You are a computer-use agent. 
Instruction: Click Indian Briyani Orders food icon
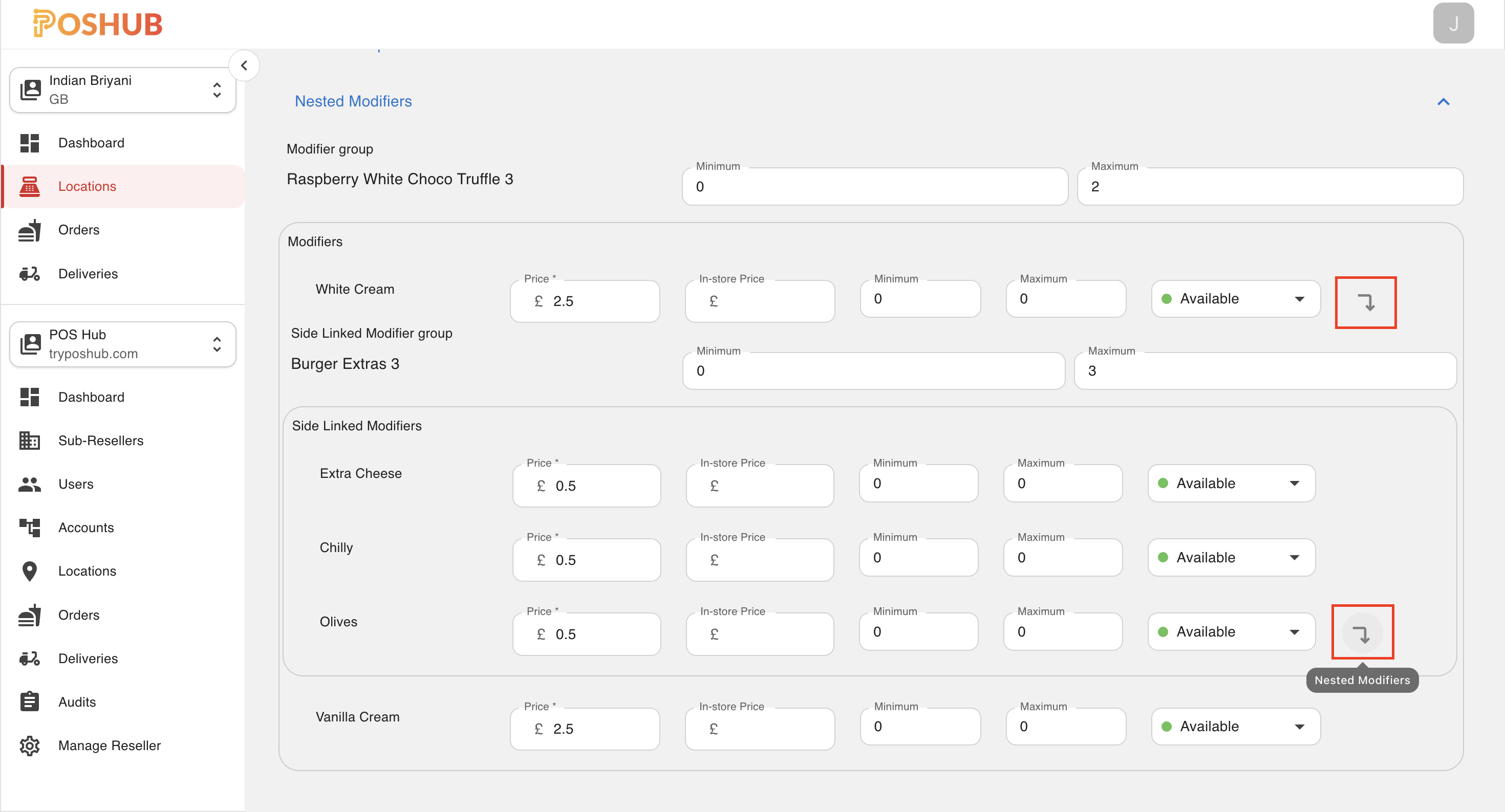[x=29, y=230]
